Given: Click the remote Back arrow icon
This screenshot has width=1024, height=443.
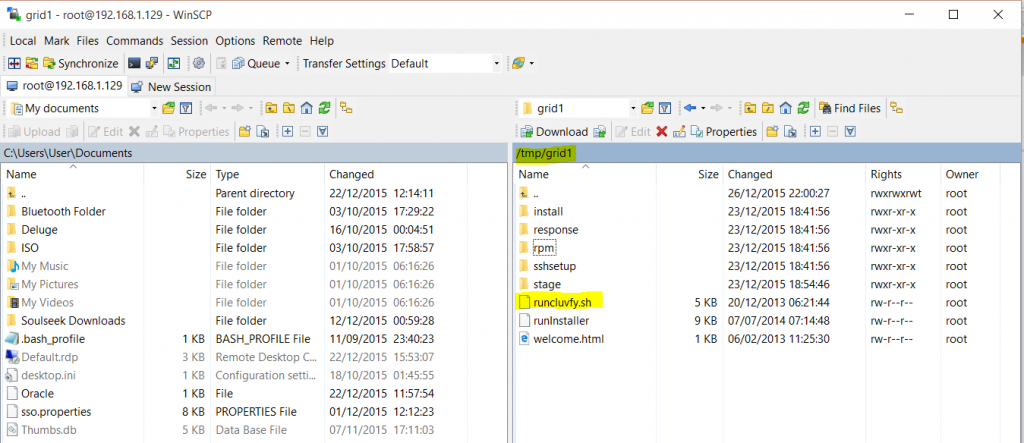Looking at the screenshot, I should point(691,108).
